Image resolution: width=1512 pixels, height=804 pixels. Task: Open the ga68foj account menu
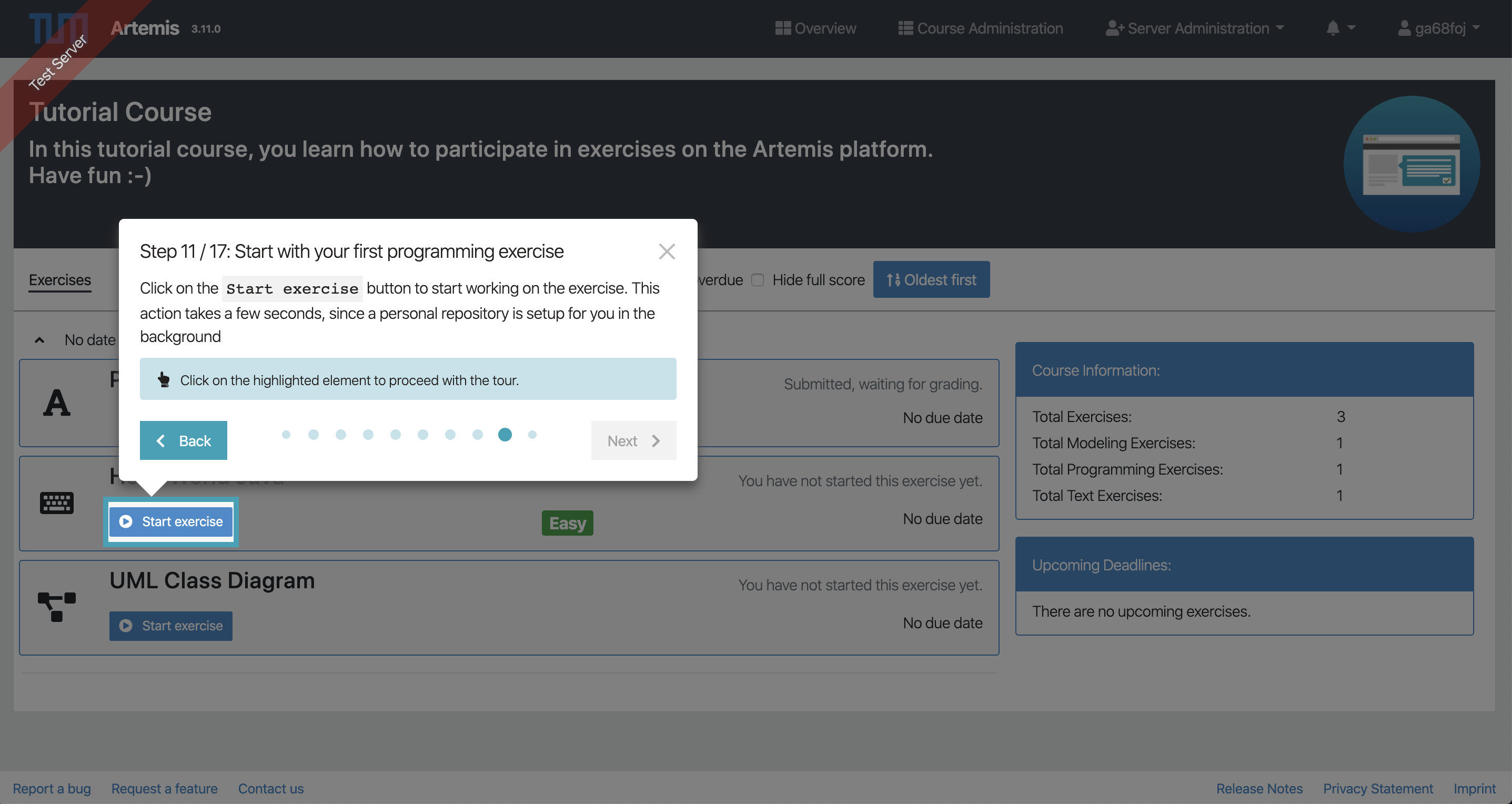1439,28
